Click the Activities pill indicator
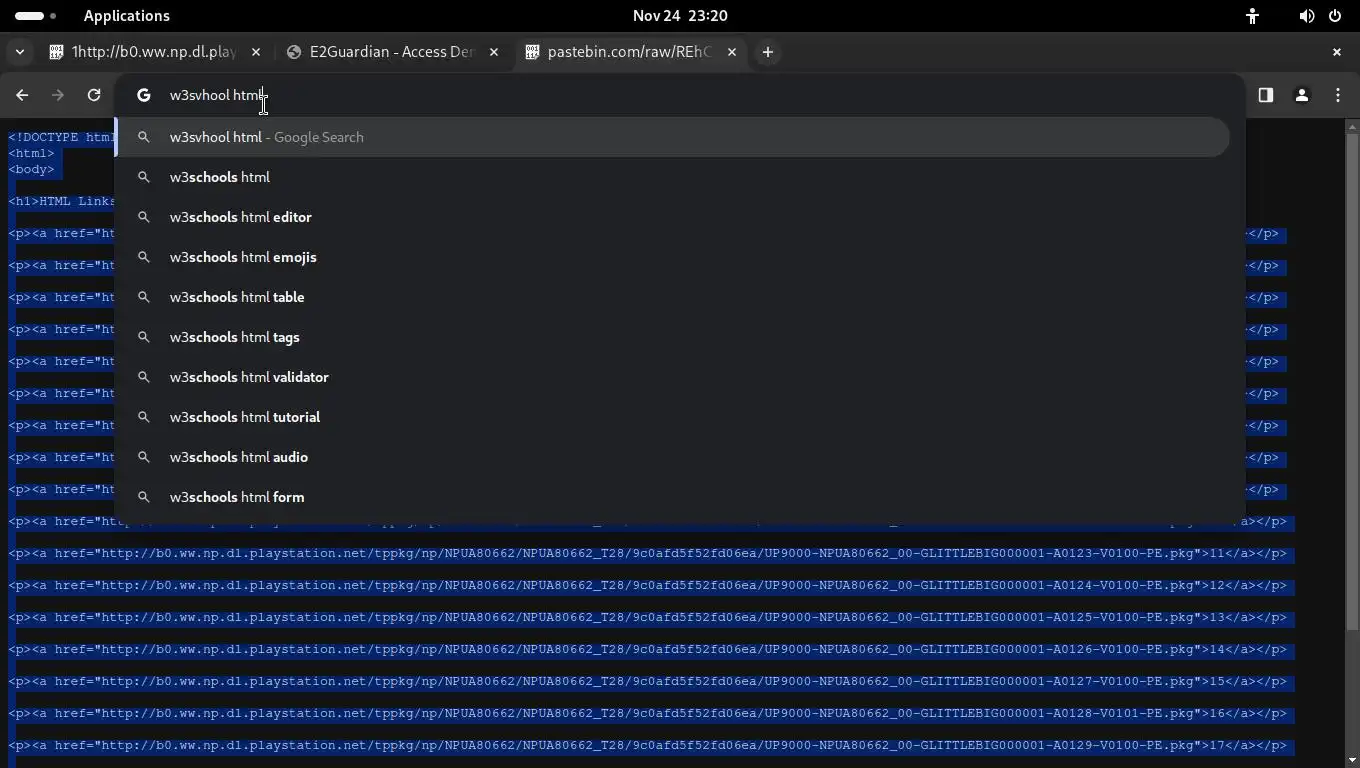The height and width of the screenshot is (768, 1360). (36, 16)
